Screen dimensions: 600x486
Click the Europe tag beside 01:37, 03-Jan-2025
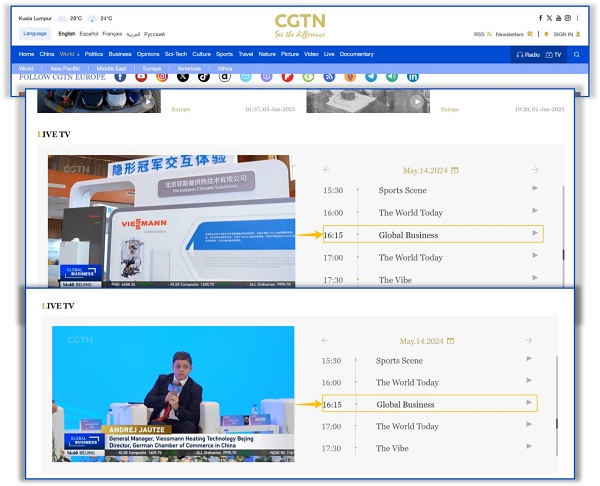pyautogui.click(x=181, y=109)
